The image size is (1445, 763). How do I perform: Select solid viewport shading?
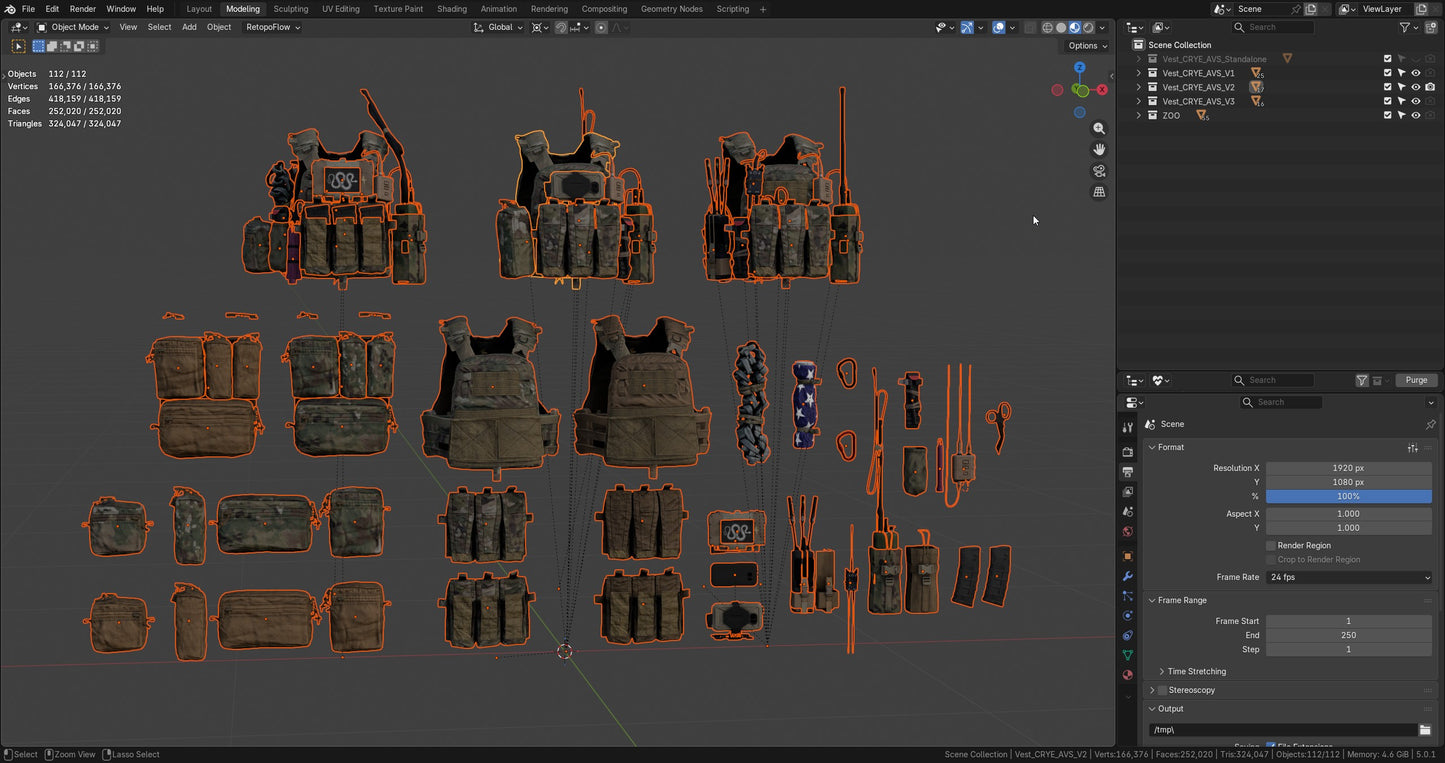[1061, 27]
